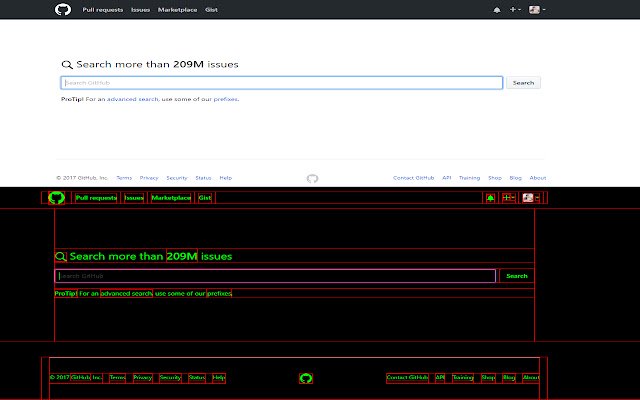Click green Terms in dark copy footer
This screenshot has width=640, height=400.
point(117,378)
